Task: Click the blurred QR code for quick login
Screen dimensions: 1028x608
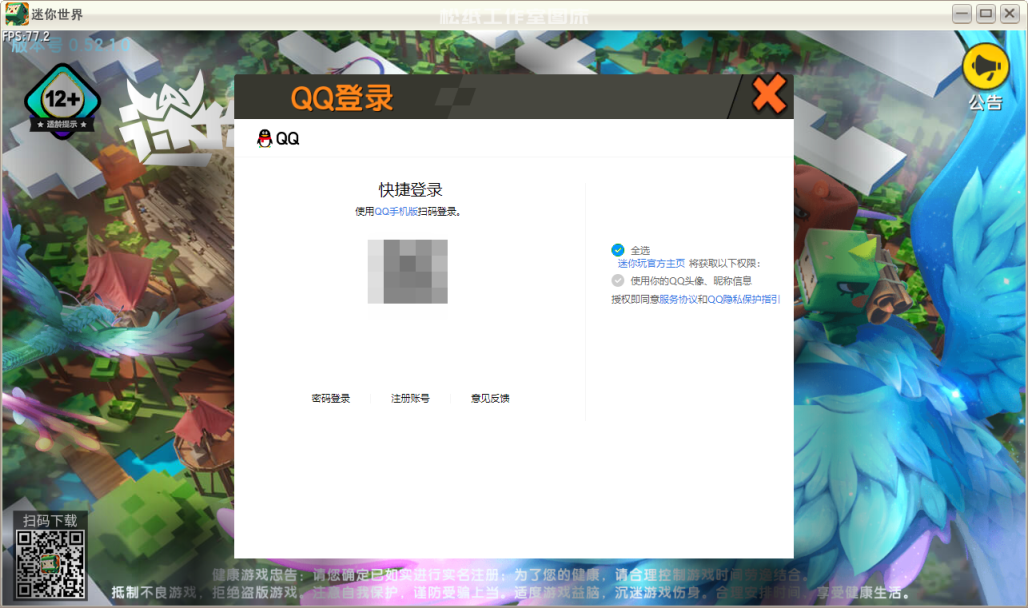Action: click(408, 272)
